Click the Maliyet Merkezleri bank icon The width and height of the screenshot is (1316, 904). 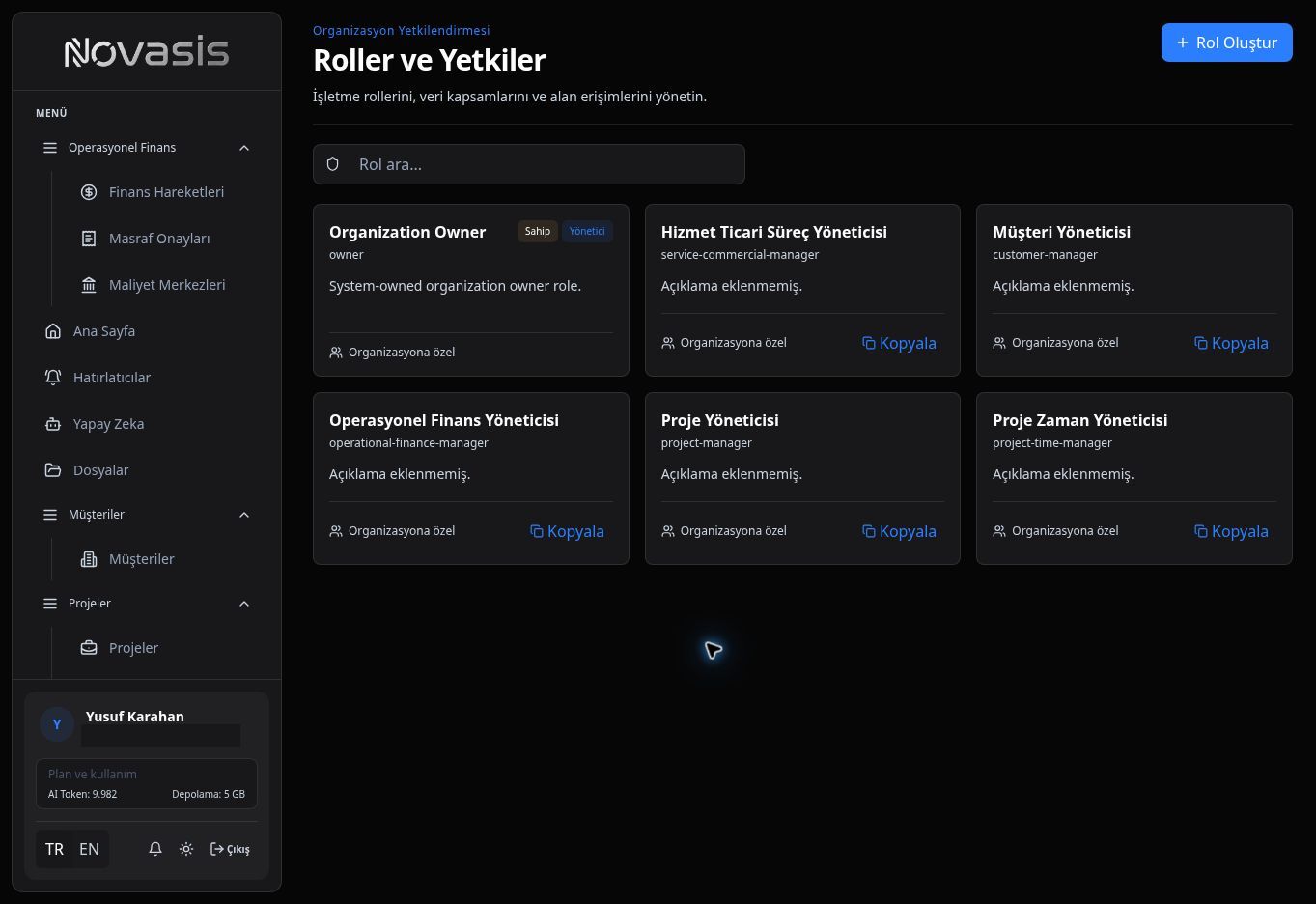[89, 285]
